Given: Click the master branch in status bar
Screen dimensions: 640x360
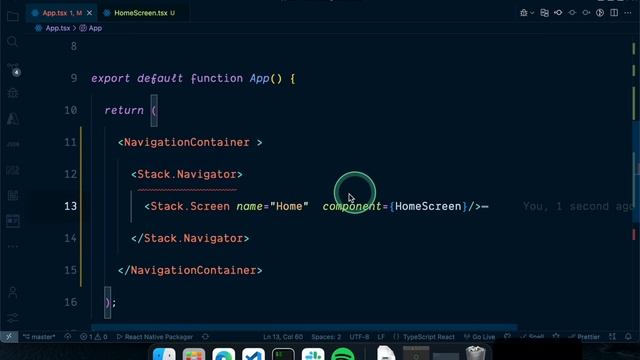Looking at the screenshot, I should (39, 337).
